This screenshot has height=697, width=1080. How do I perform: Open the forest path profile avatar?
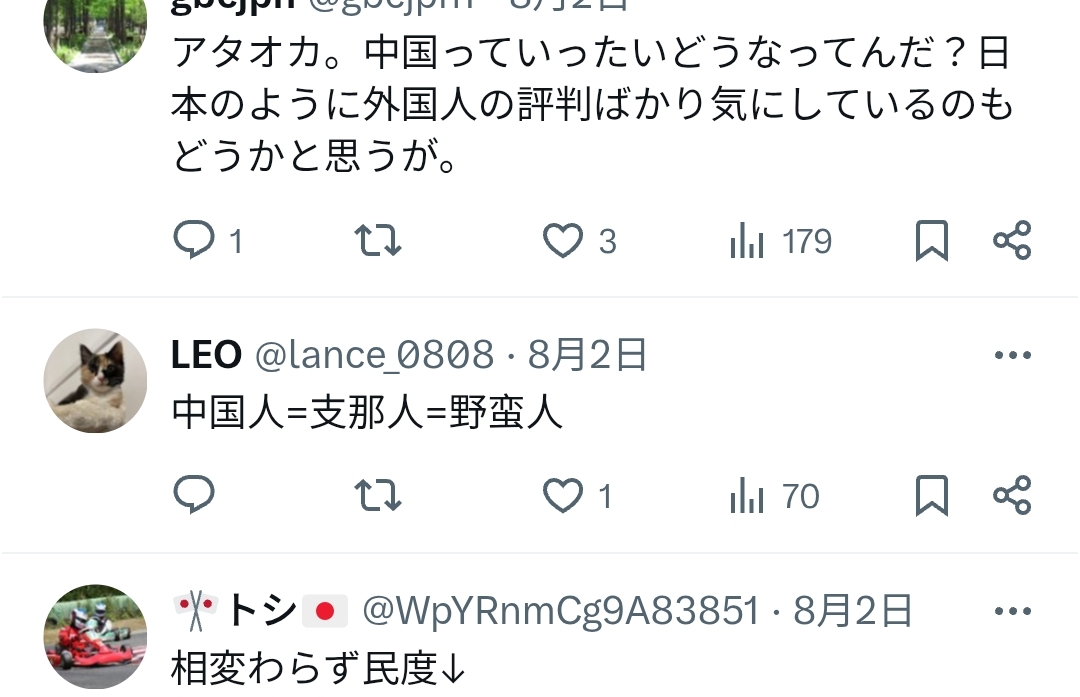(95, 28)
